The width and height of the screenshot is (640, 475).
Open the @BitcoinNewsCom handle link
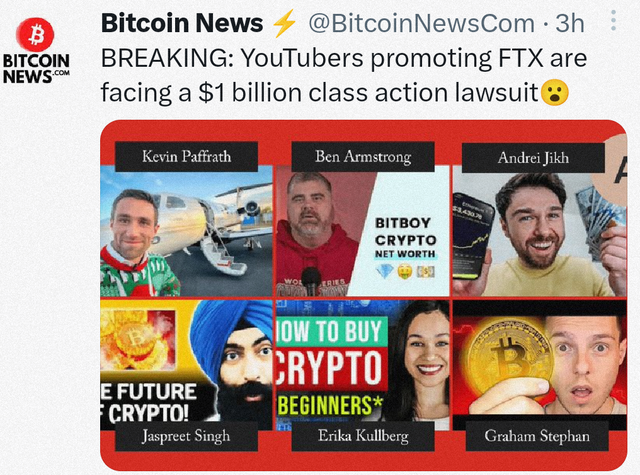coord(422,23)
